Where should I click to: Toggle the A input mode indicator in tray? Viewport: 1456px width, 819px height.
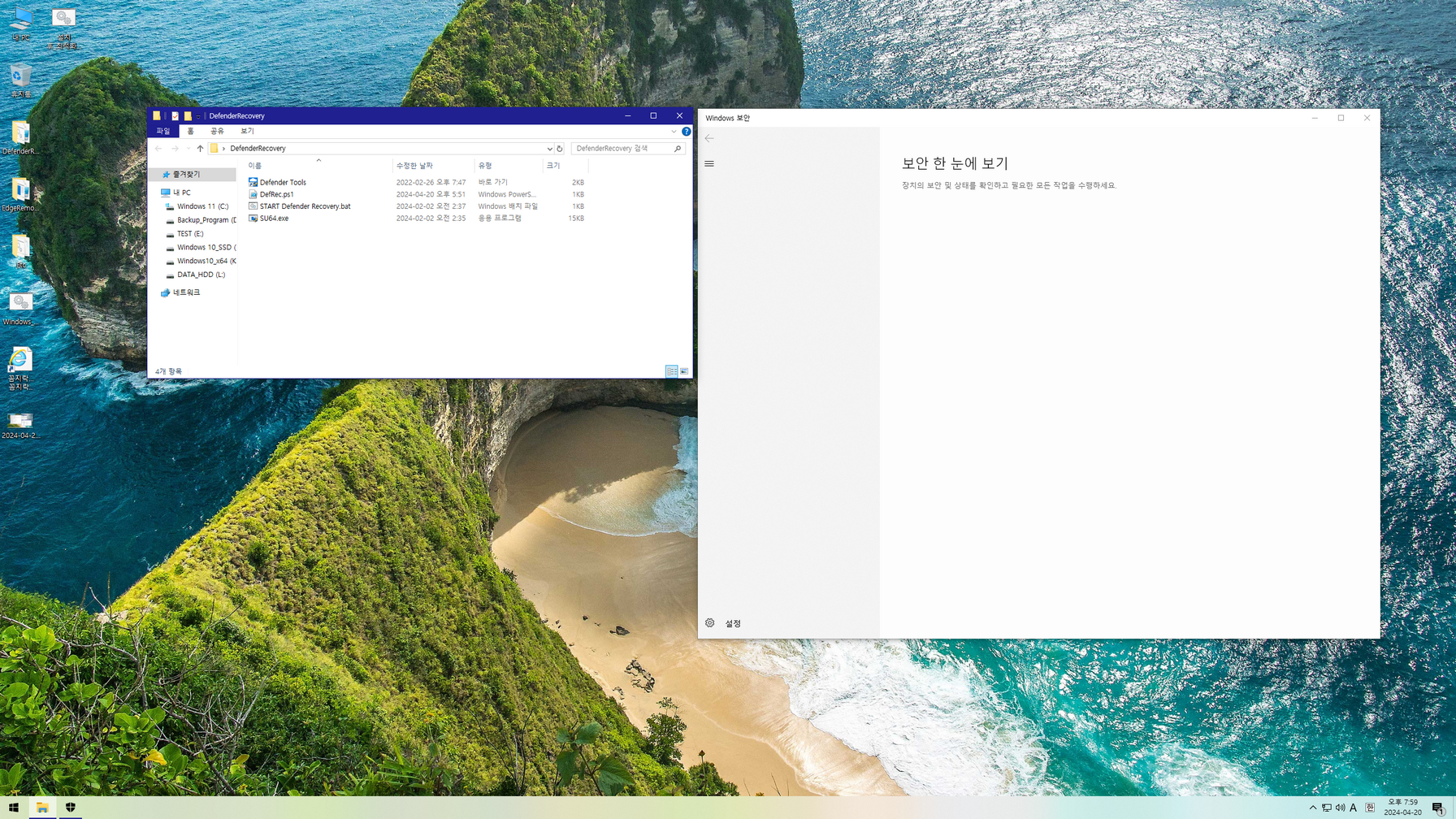[x=1354, y=808]
